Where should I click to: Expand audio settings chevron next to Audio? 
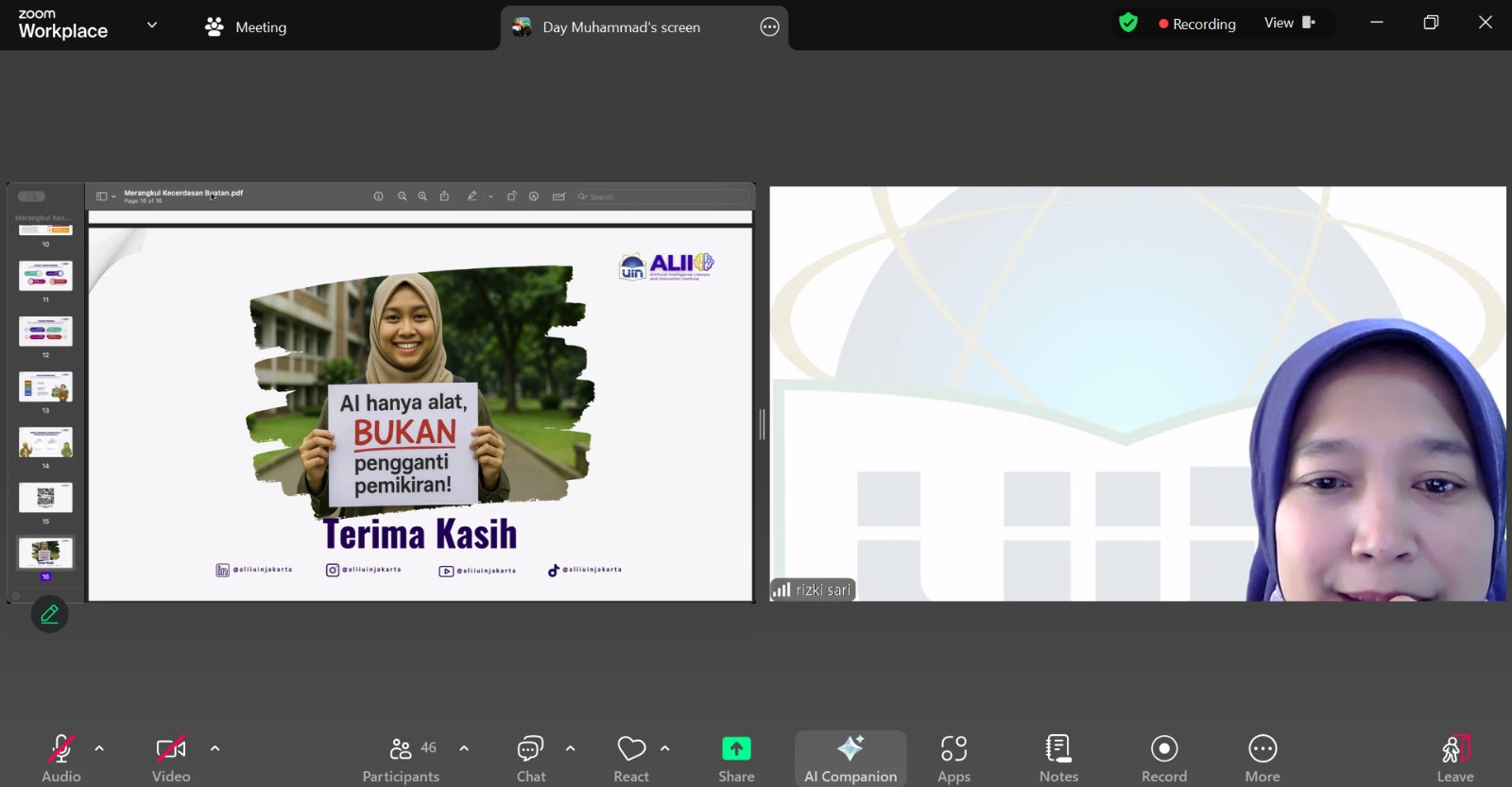point(99,748)
